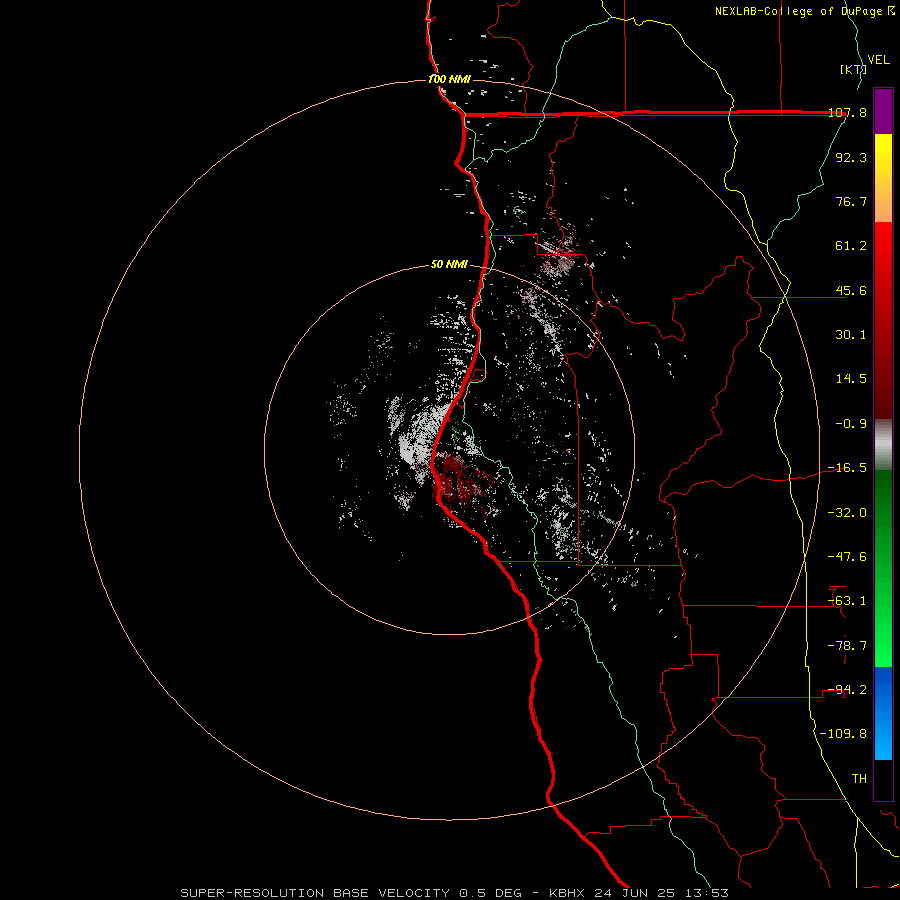Select the VEL product label
The image size is (900, 900).
(879, 60)
